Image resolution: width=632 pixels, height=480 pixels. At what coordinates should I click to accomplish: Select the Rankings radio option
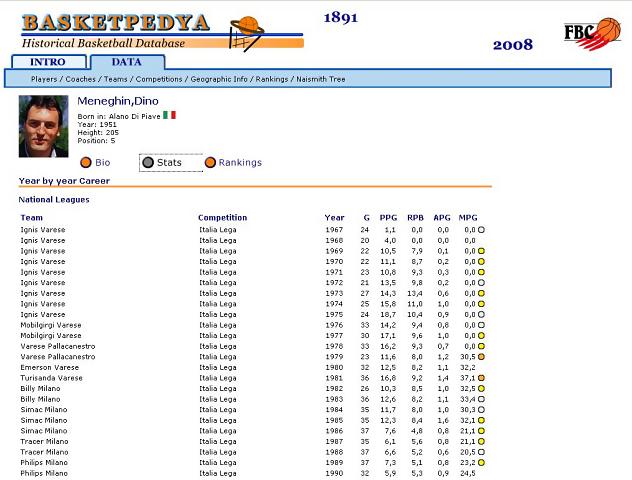[210, 162]
